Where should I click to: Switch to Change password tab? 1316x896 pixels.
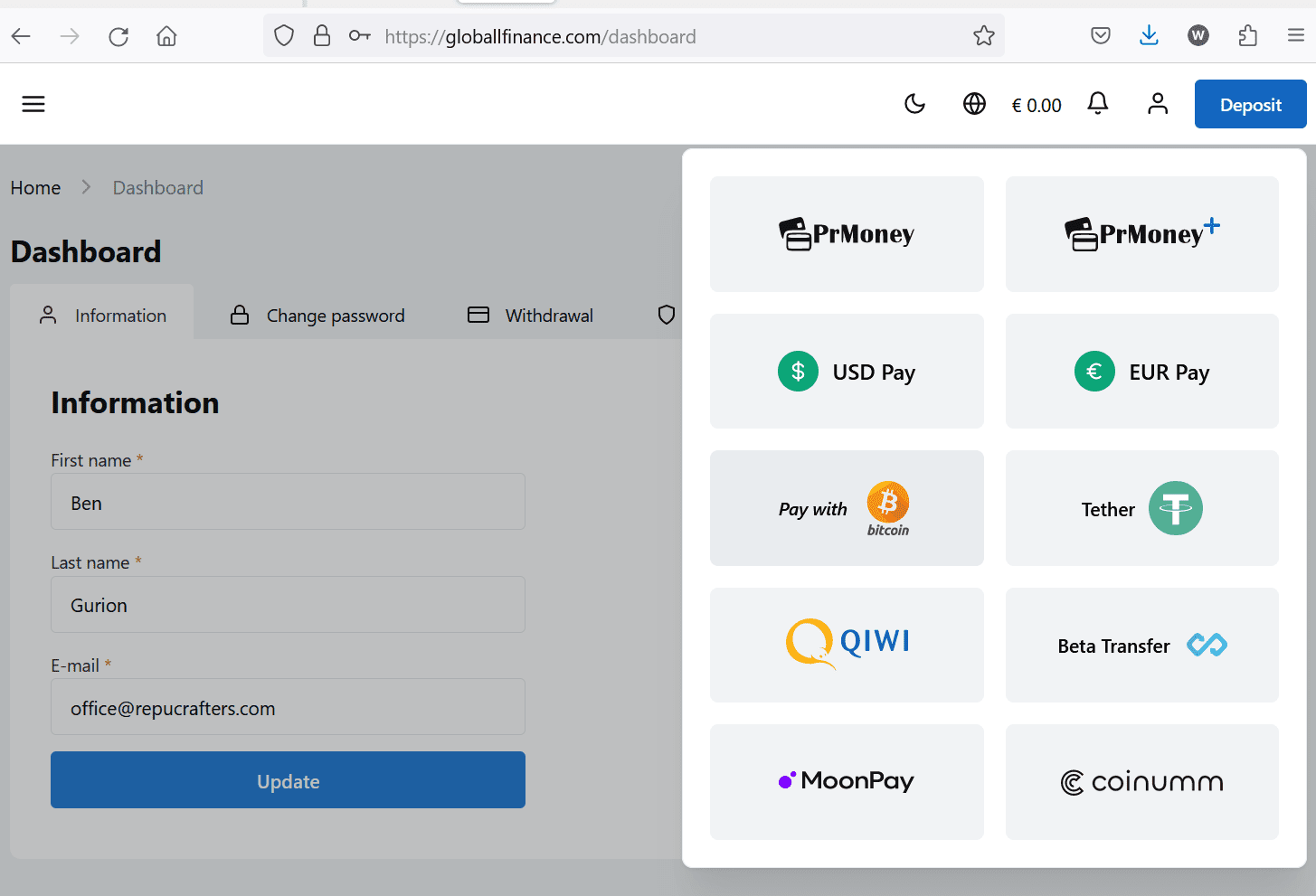point(317,315)
